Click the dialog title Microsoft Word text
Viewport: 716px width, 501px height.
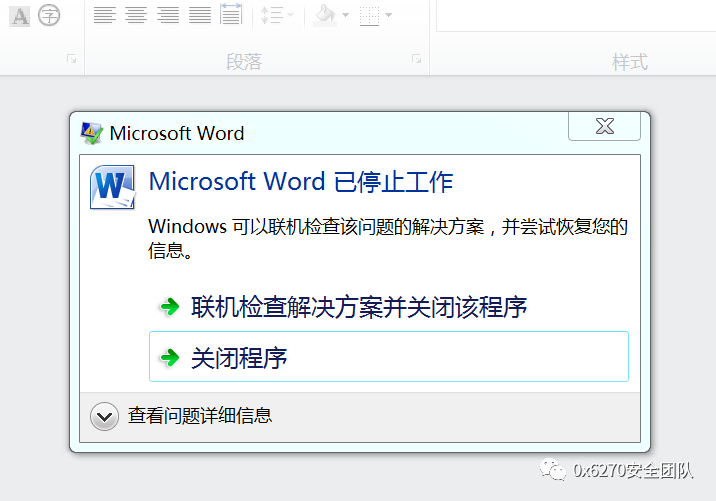(x=177, y=133)
